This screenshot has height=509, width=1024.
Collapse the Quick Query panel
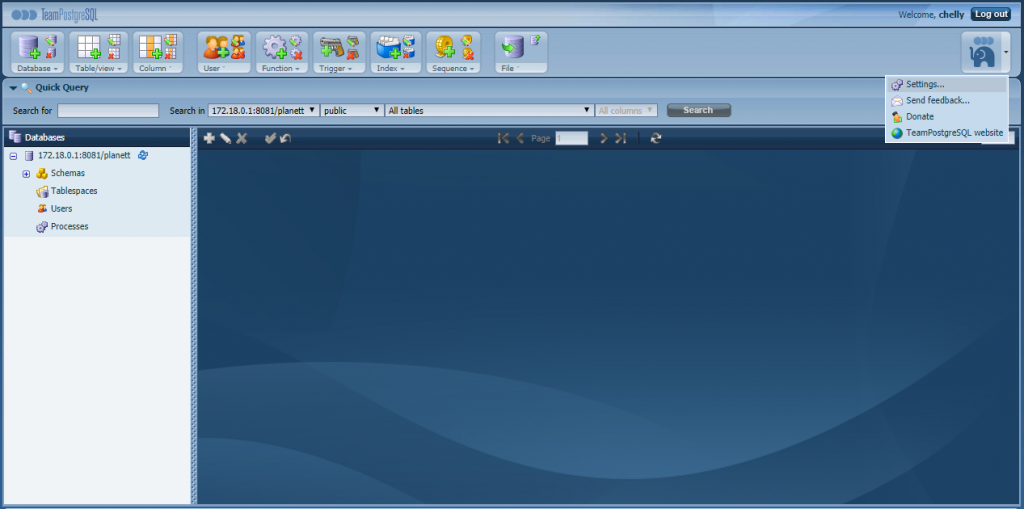13,88
